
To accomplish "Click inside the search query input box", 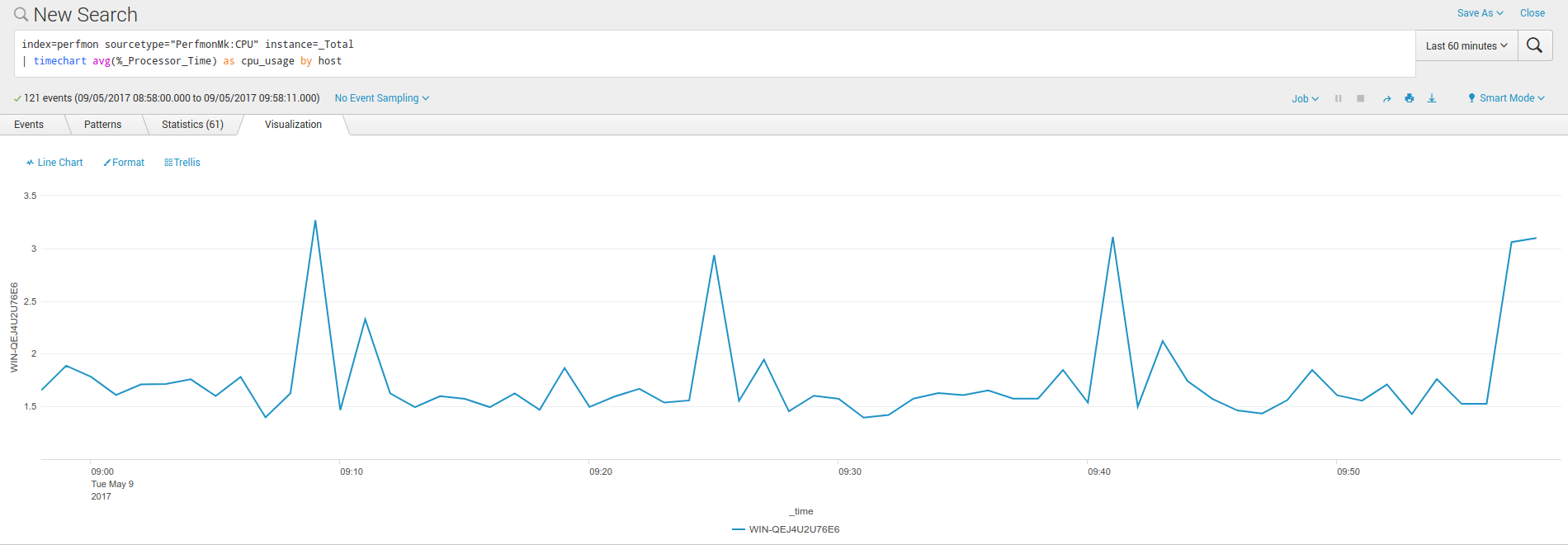I will click(x=710, y=53).
